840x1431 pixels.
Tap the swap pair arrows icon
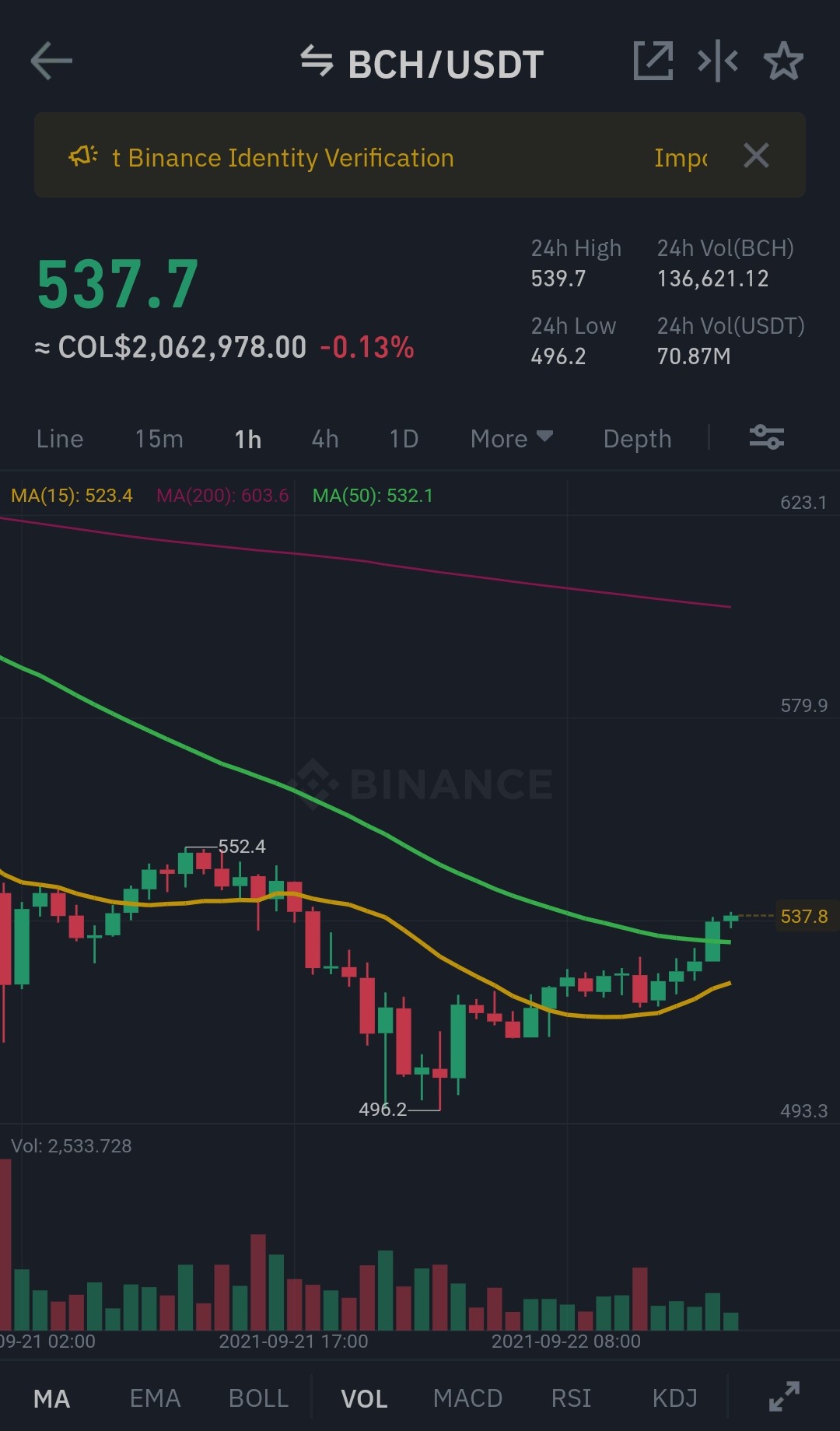[317, 61]
